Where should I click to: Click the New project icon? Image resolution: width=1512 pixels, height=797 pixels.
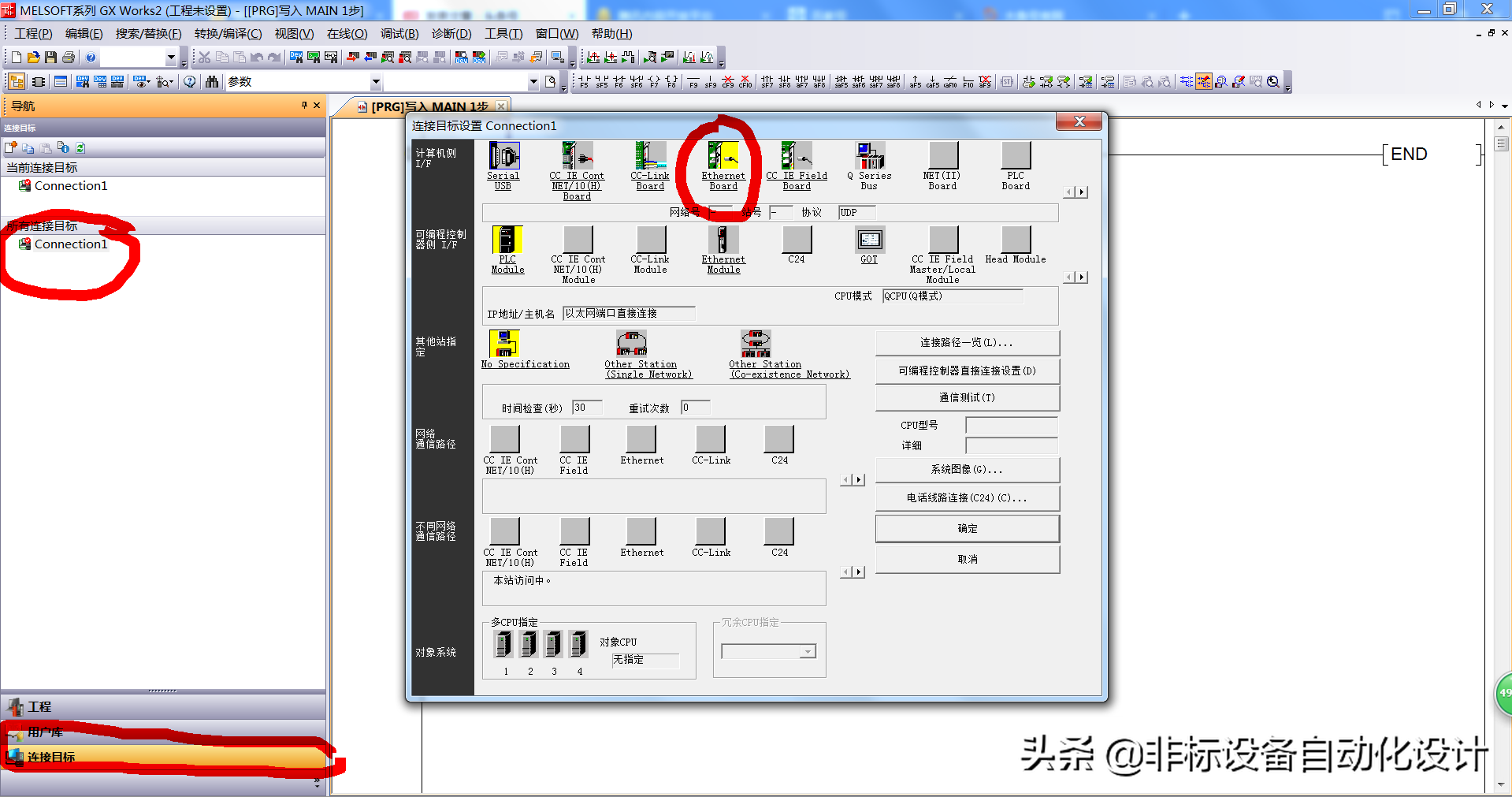pos(16,58)
